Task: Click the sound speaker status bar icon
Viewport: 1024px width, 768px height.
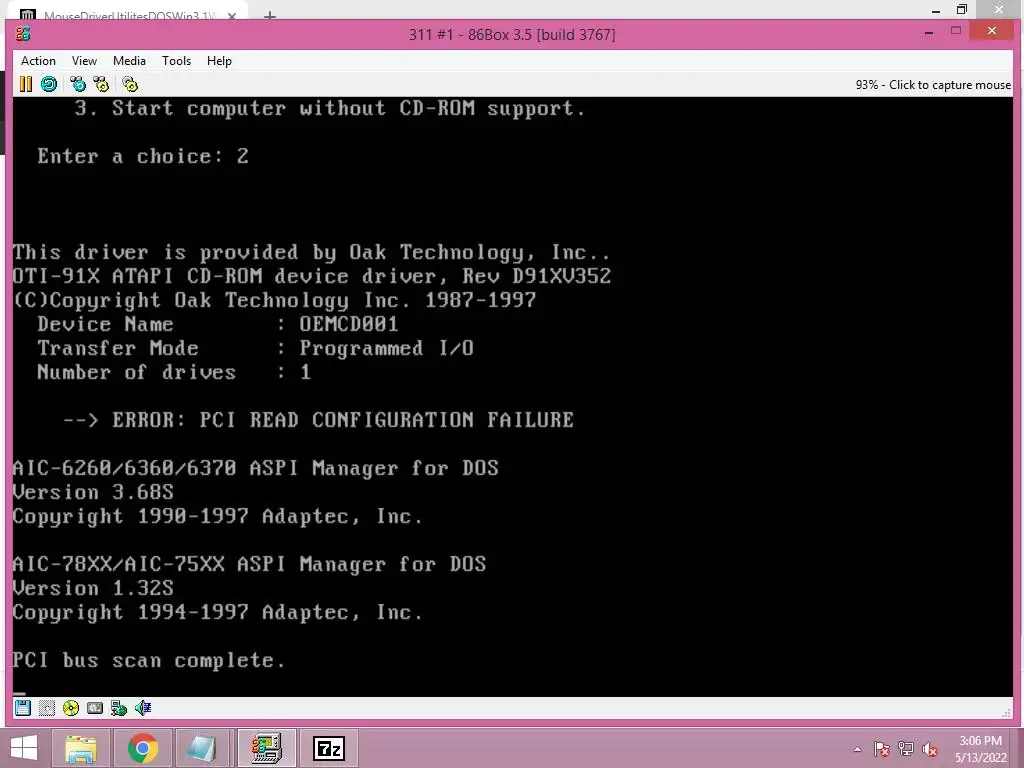Action: coord(142,708)
